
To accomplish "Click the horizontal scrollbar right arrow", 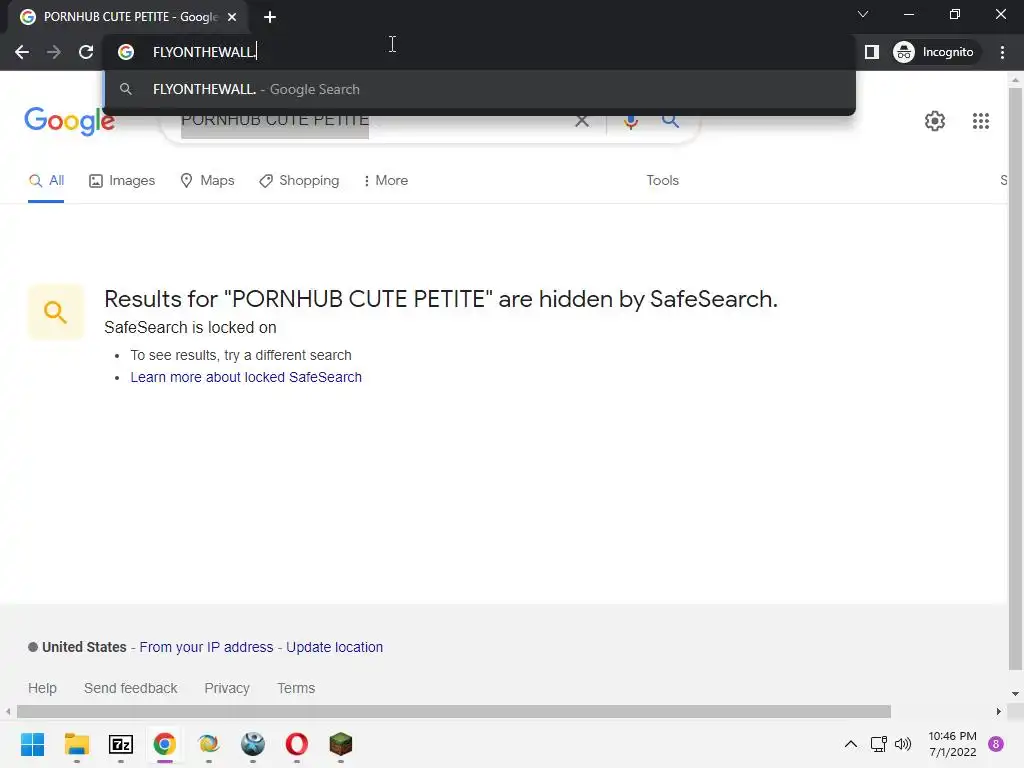I will 999,712.
